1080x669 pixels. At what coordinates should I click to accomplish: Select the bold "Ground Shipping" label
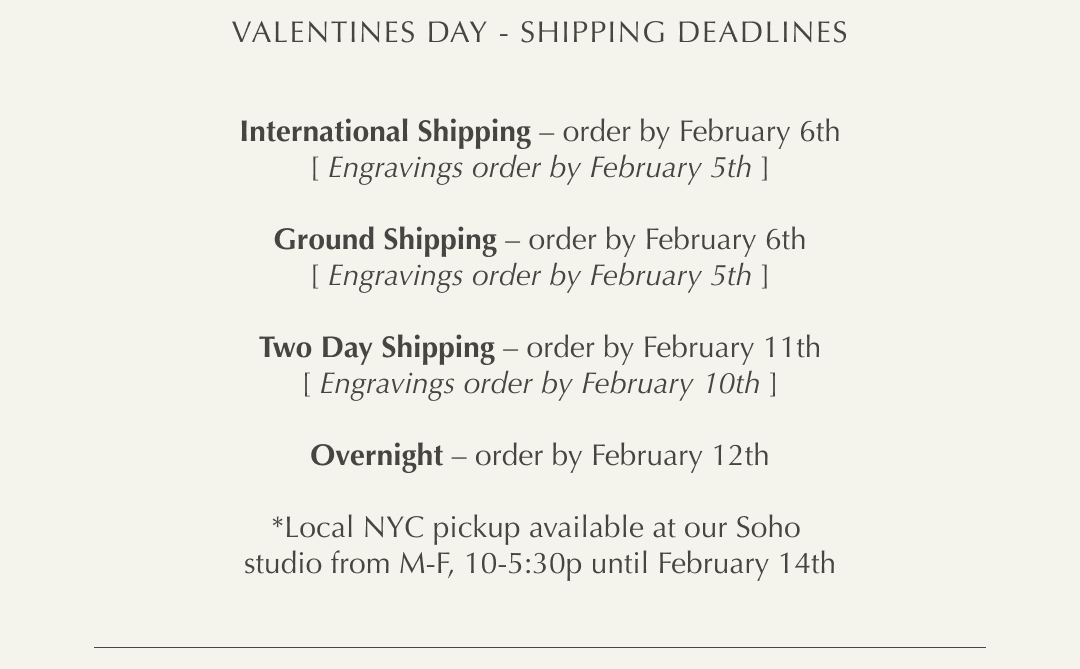click(385, 240)
